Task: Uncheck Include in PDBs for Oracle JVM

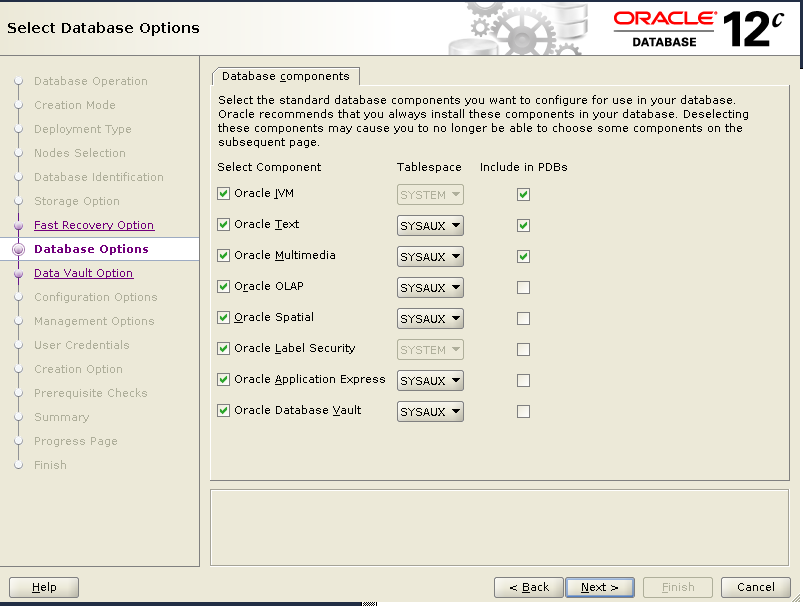Action: click(523, 195)
